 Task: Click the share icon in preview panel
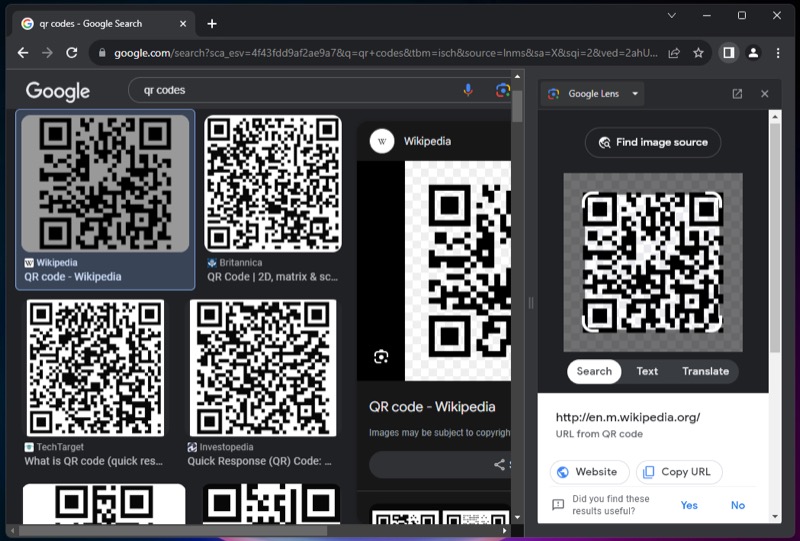coord(499,464)
